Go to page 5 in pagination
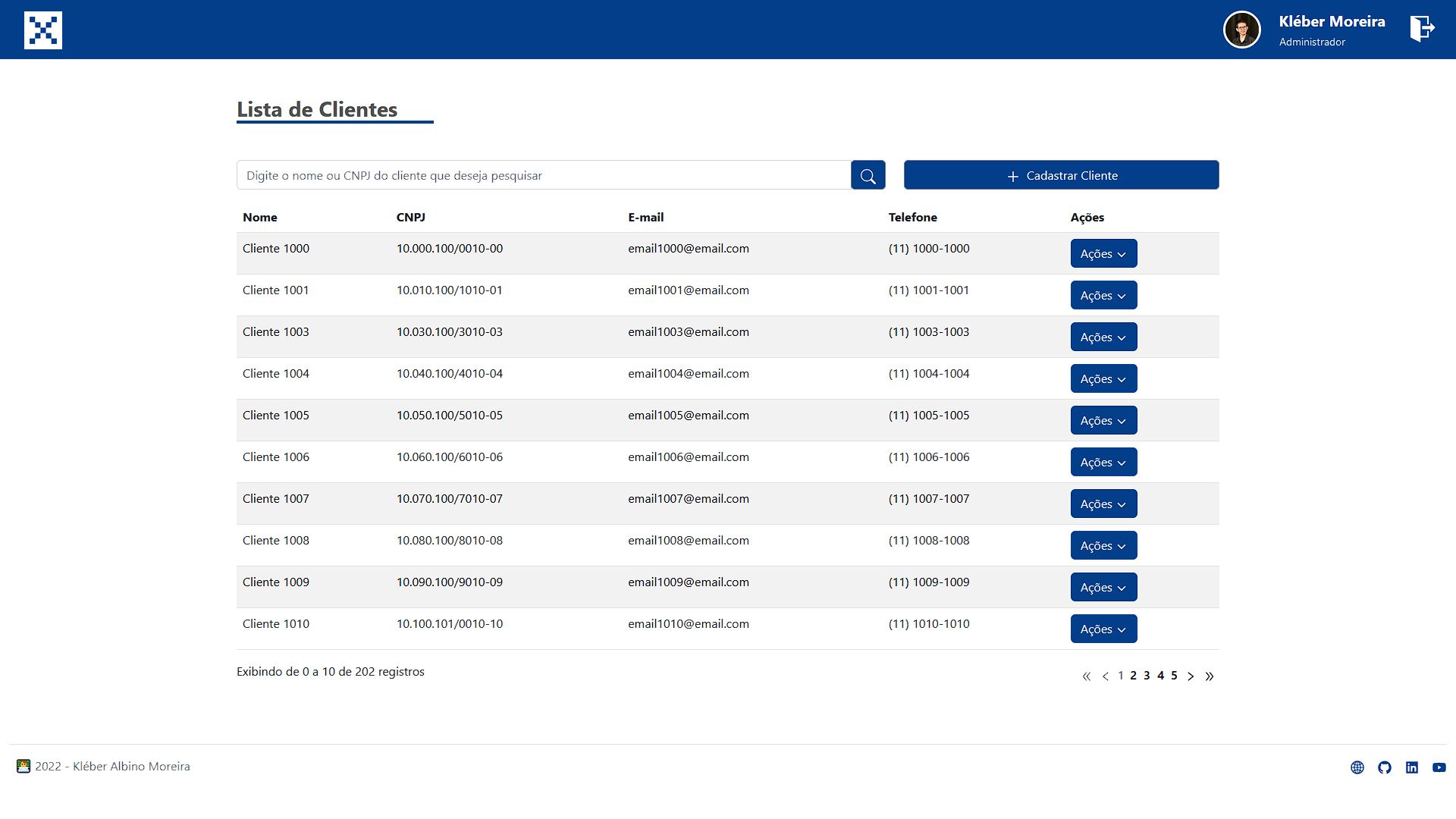 click(x=1174, y=676)
